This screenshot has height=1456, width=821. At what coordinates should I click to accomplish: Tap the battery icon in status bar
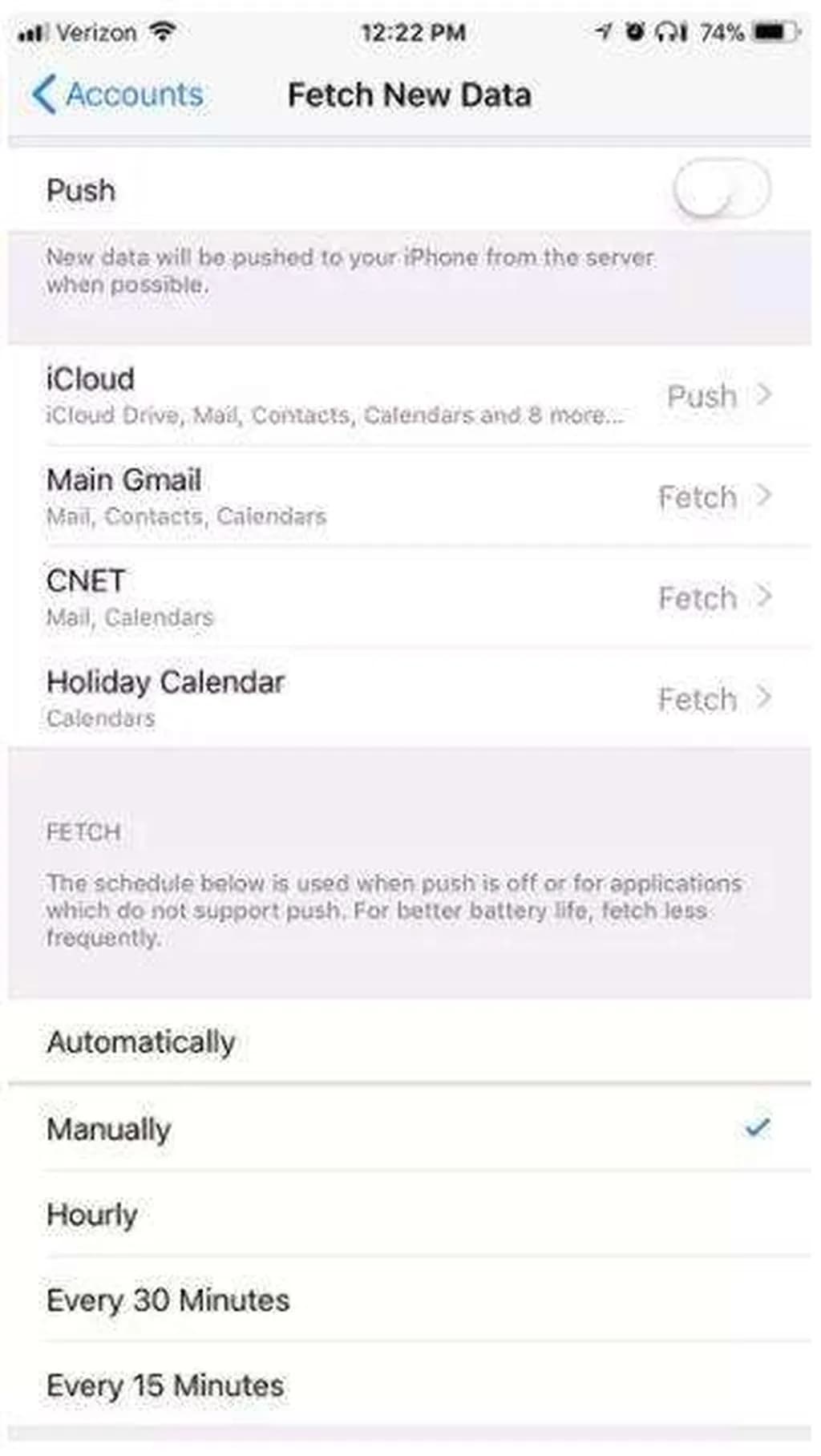(x=774, y=32)
